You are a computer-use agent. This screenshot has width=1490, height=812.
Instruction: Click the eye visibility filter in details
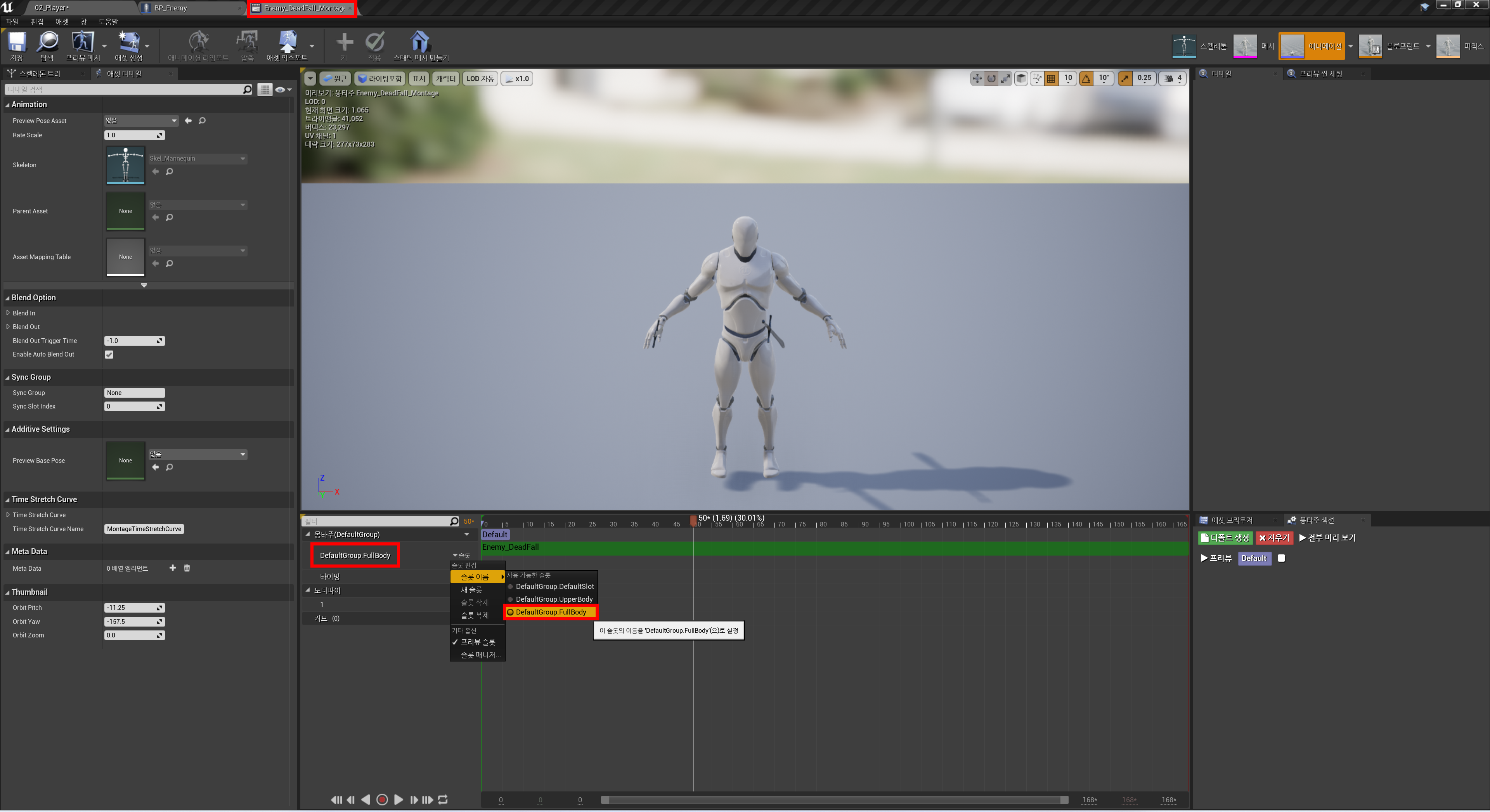(283, 90)
